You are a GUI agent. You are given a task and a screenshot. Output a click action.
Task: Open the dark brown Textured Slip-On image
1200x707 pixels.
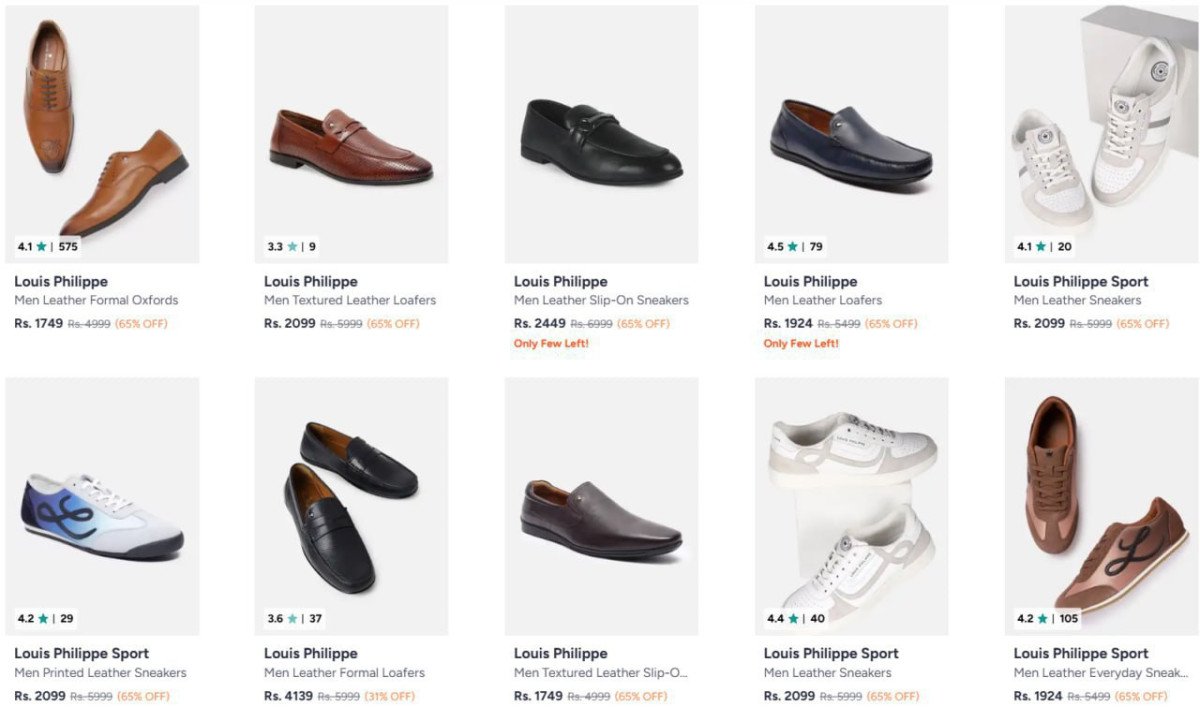(x=601, y=515)
